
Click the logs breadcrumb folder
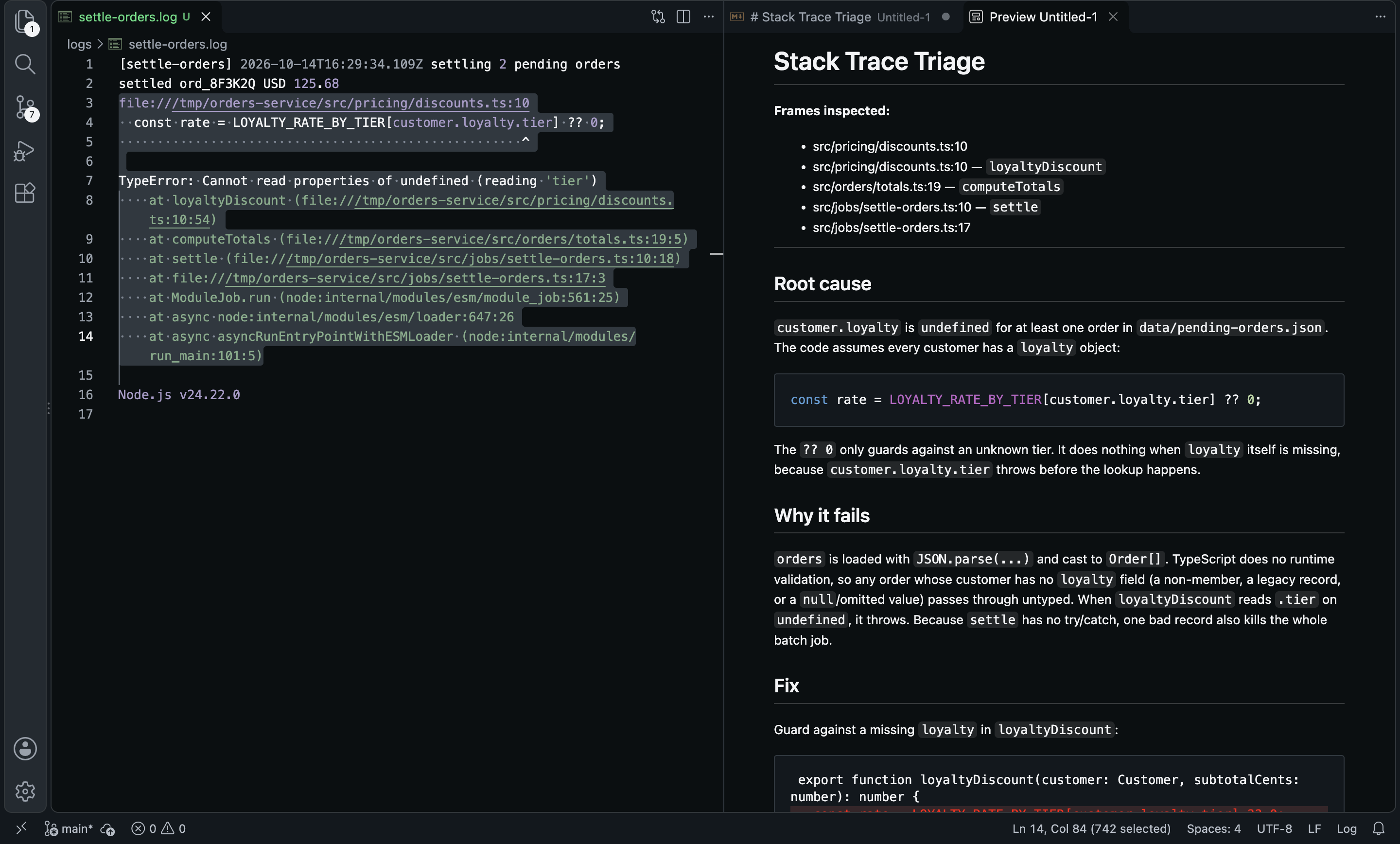click(79, 44)
